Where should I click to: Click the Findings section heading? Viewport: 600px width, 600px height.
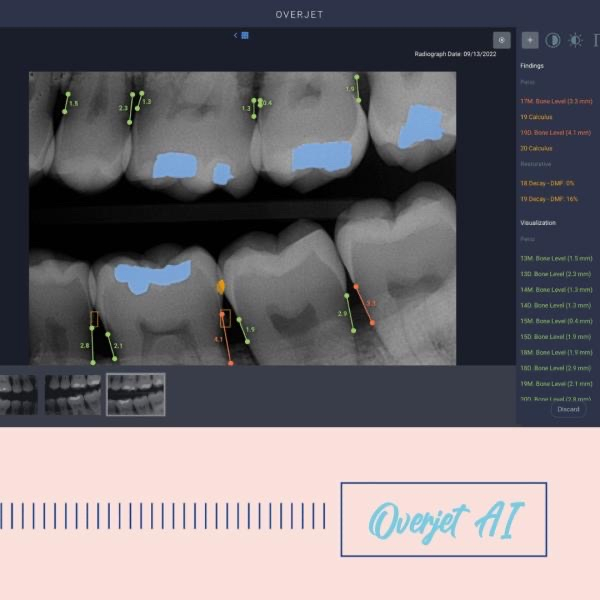click(x=532, y=66)
